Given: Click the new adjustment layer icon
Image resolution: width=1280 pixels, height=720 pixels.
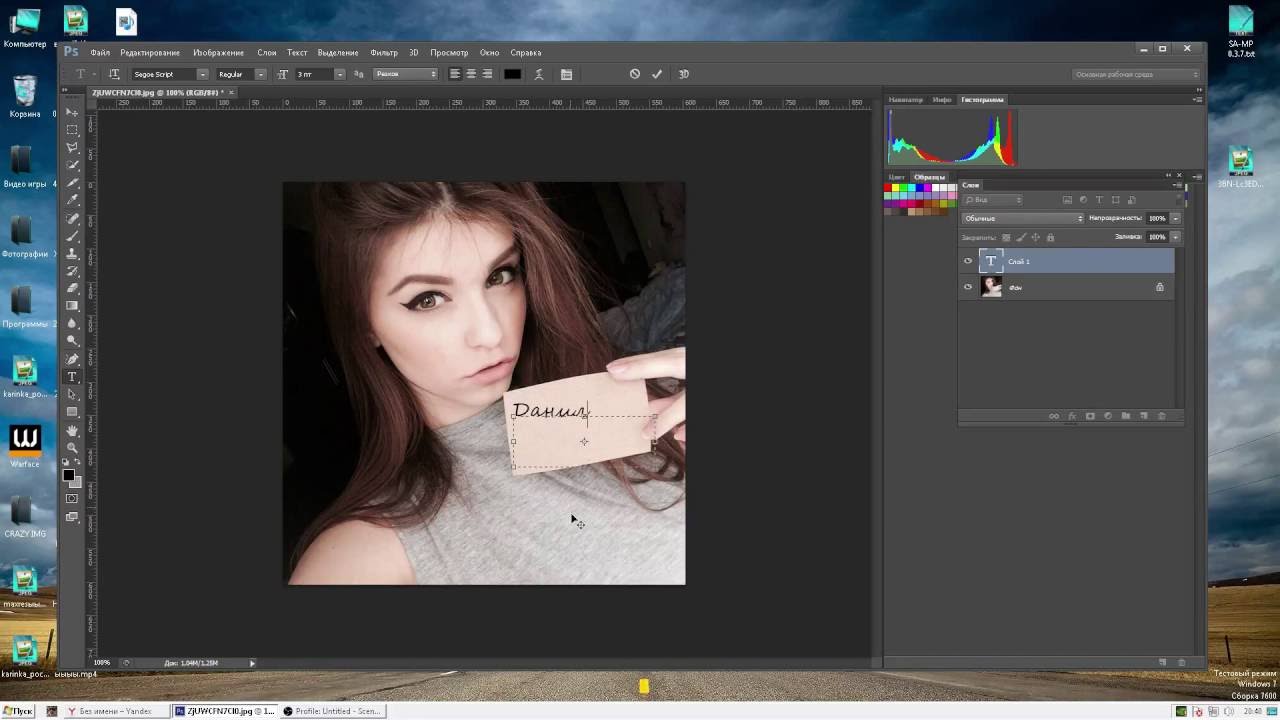Looking at the screenshot, I should (x=1108, y=416).
